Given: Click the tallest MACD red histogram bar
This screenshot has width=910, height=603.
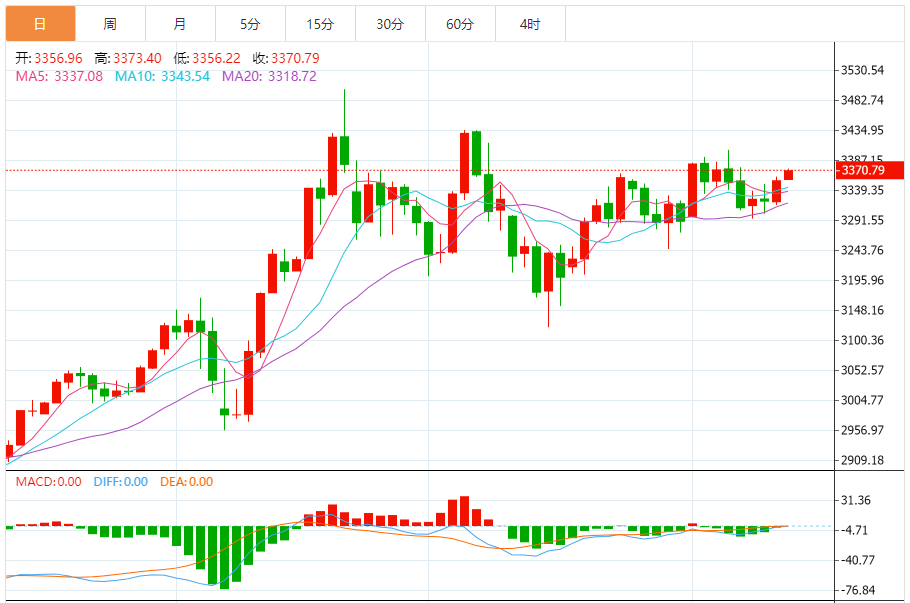Looking at the screenshot, I should (x=464, y=511).
